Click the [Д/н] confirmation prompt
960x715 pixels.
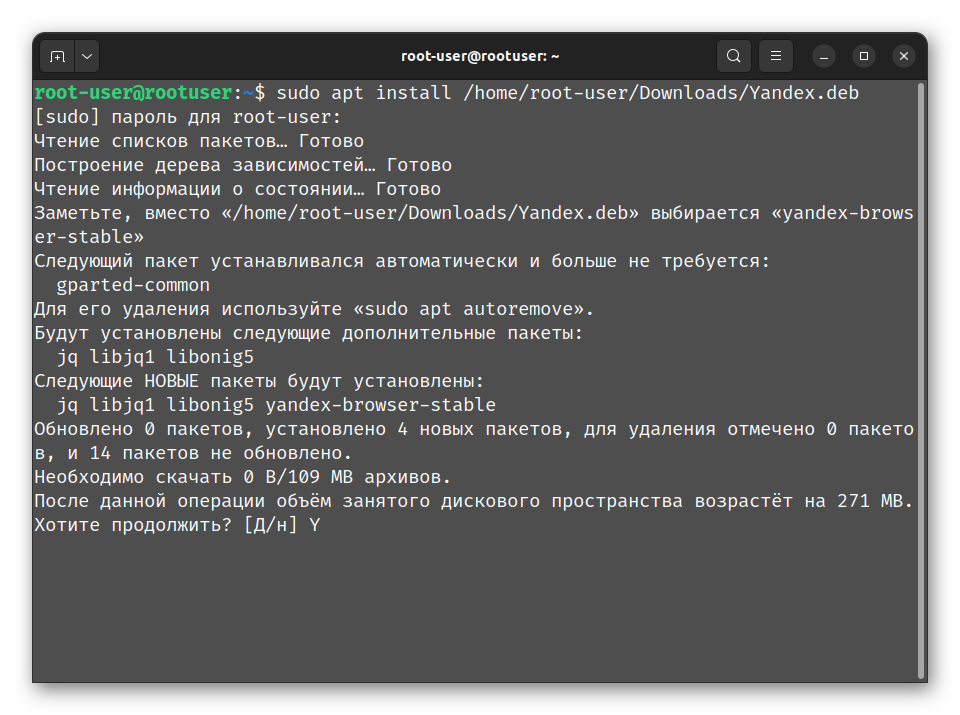coord(270,525)
